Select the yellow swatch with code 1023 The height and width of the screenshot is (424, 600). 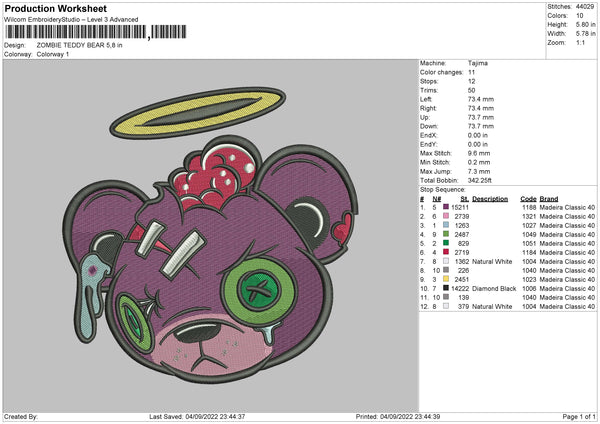point(447,280)
